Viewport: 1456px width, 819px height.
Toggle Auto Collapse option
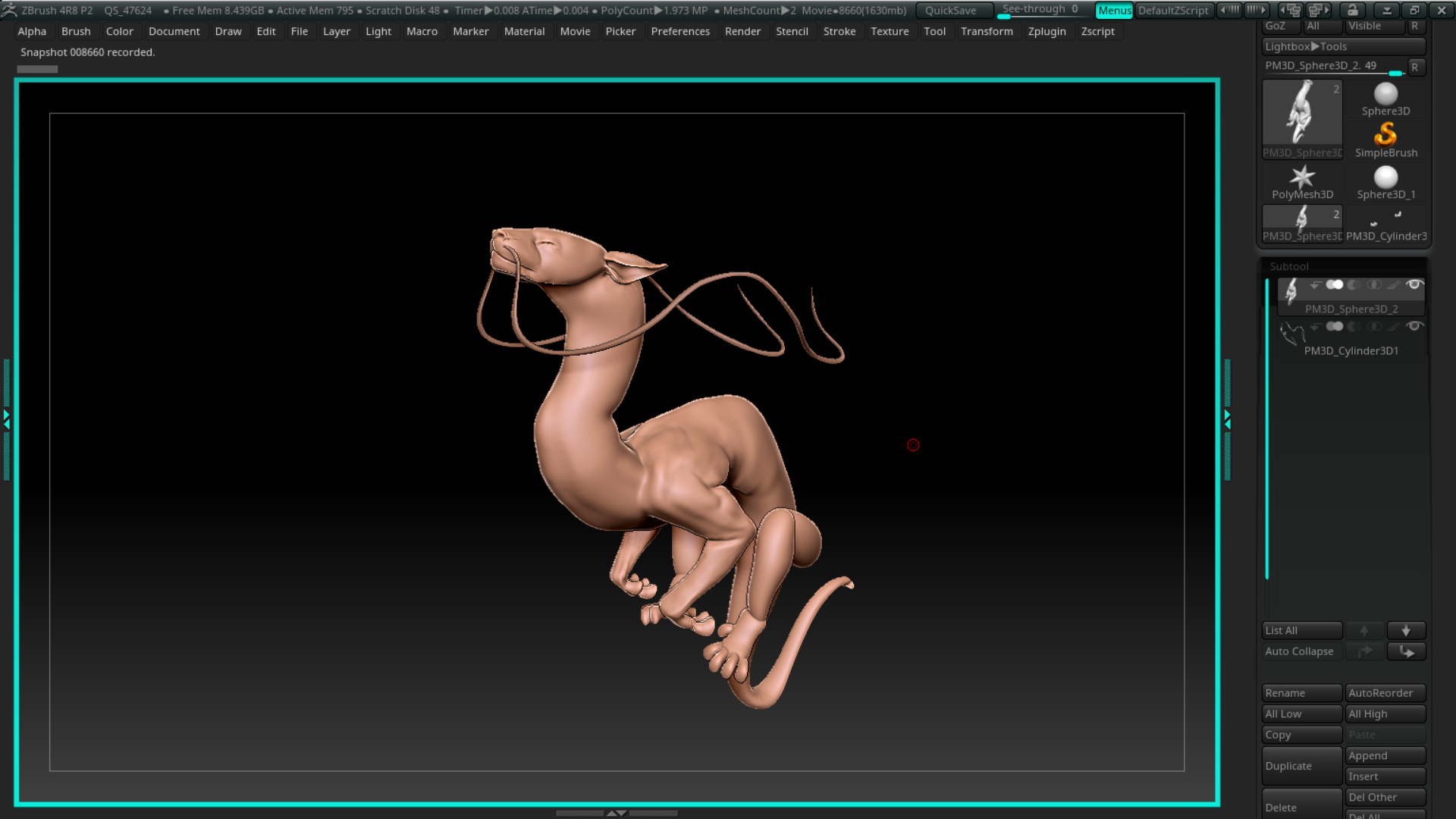[1302, 651]
